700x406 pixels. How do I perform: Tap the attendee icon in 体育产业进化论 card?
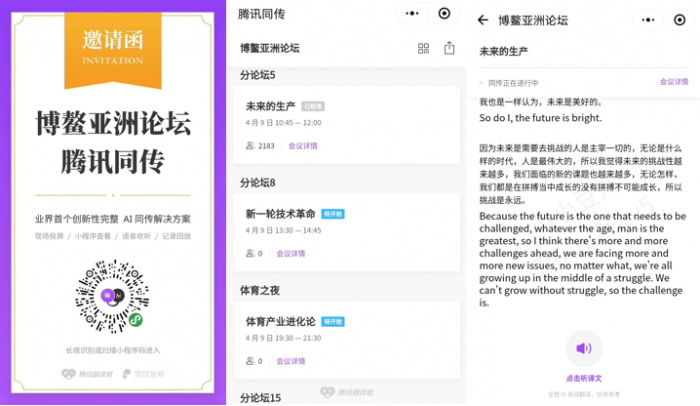[250, 361]
